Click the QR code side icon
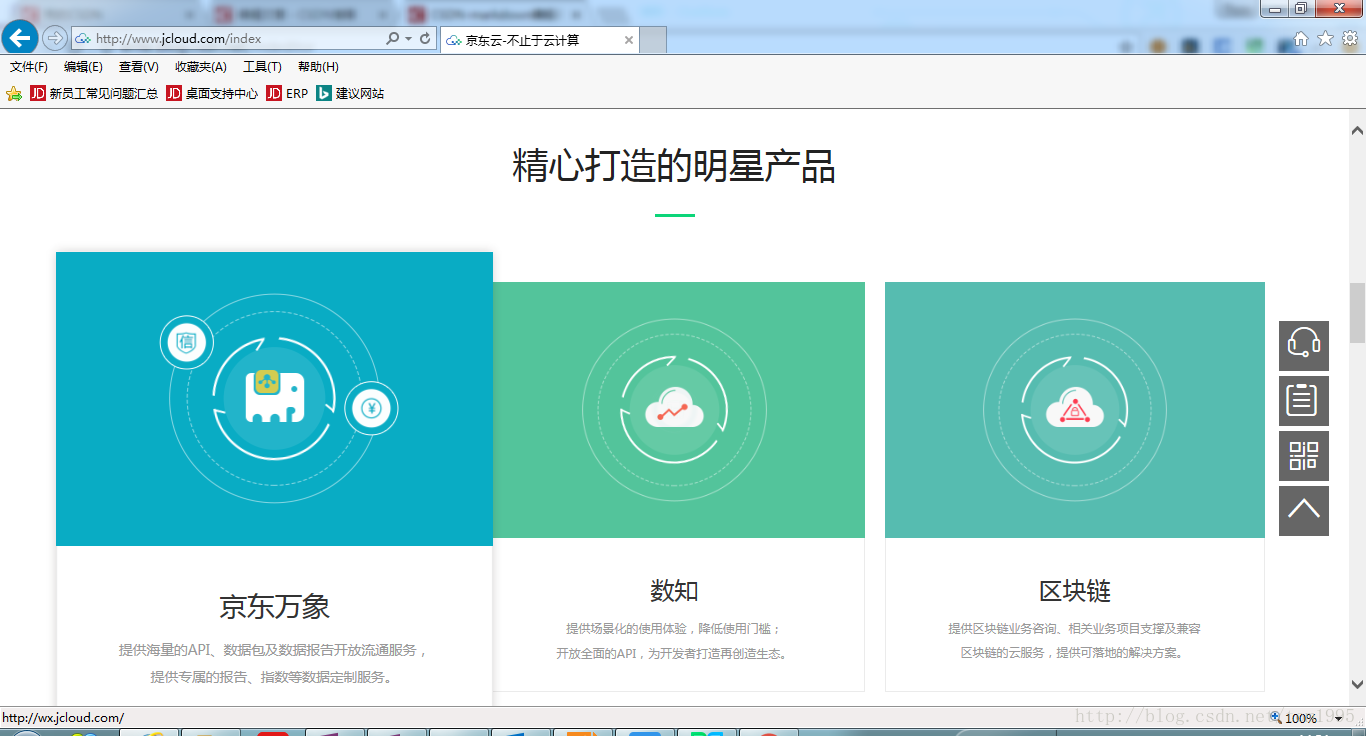This screenshot has width=1366, height=736. pos(1304,456)
